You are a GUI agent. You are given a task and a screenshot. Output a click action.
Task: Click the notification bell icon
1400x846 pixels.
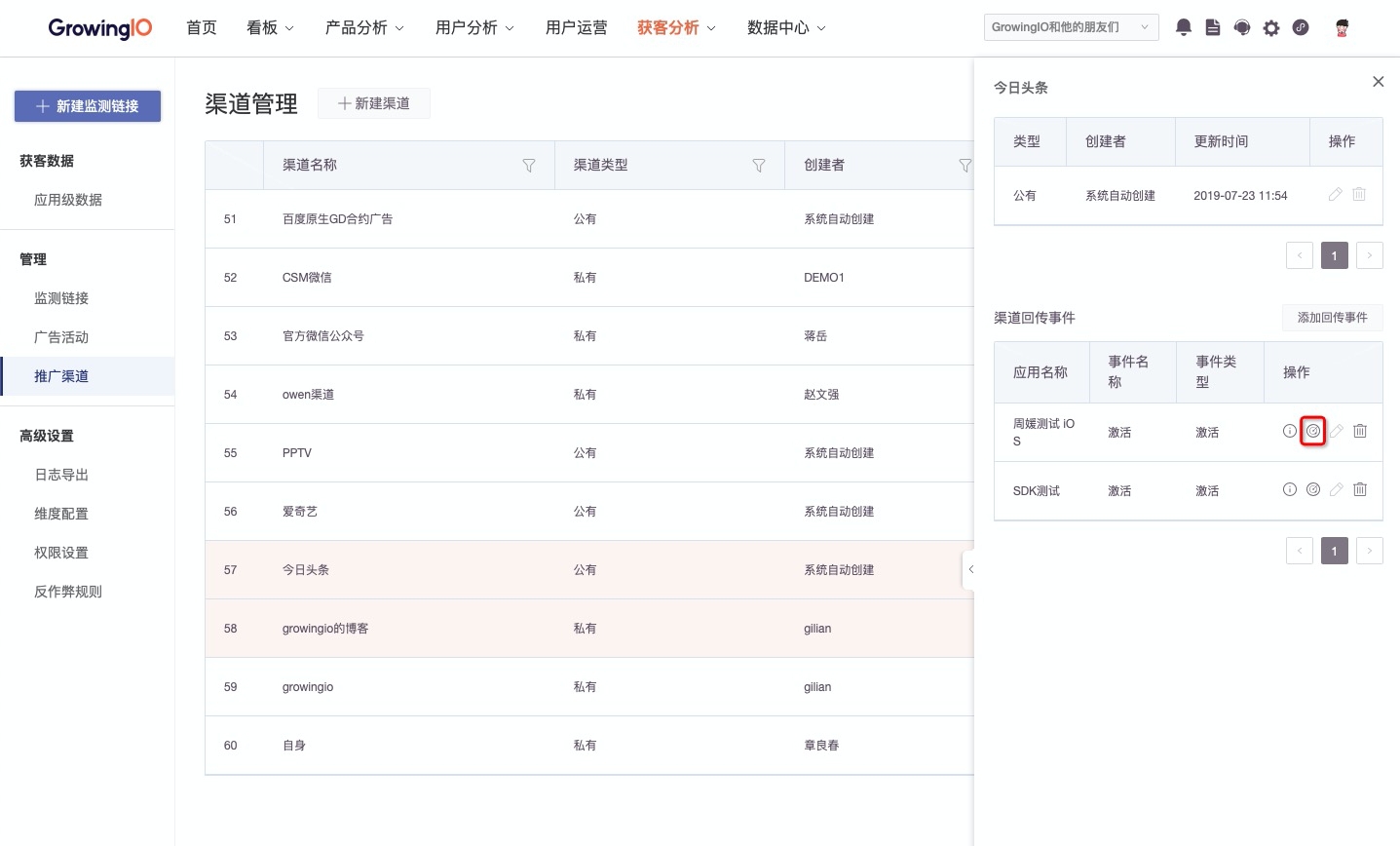(1184, 27)
